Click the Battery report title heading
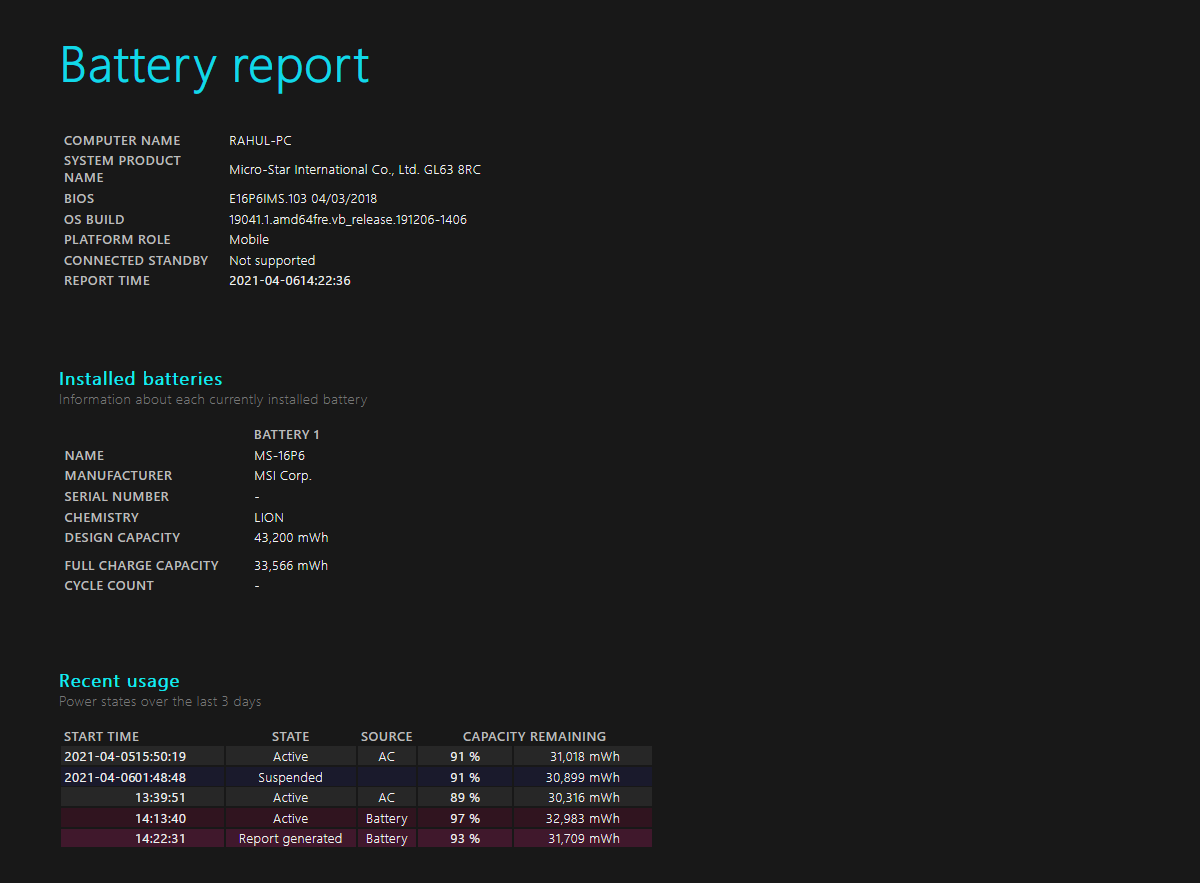 pyautogui.click(x=214, y=66)
